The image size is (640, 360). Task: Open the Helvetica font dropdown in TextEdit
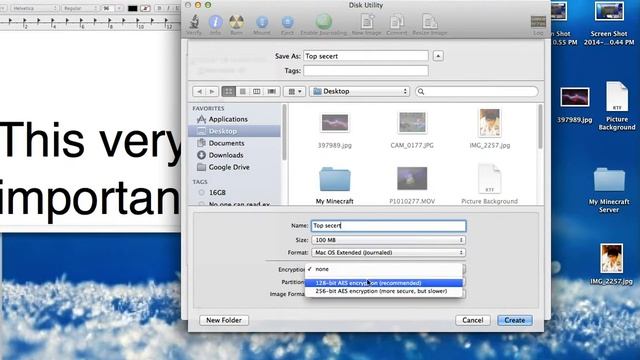[x=34, y=8]
